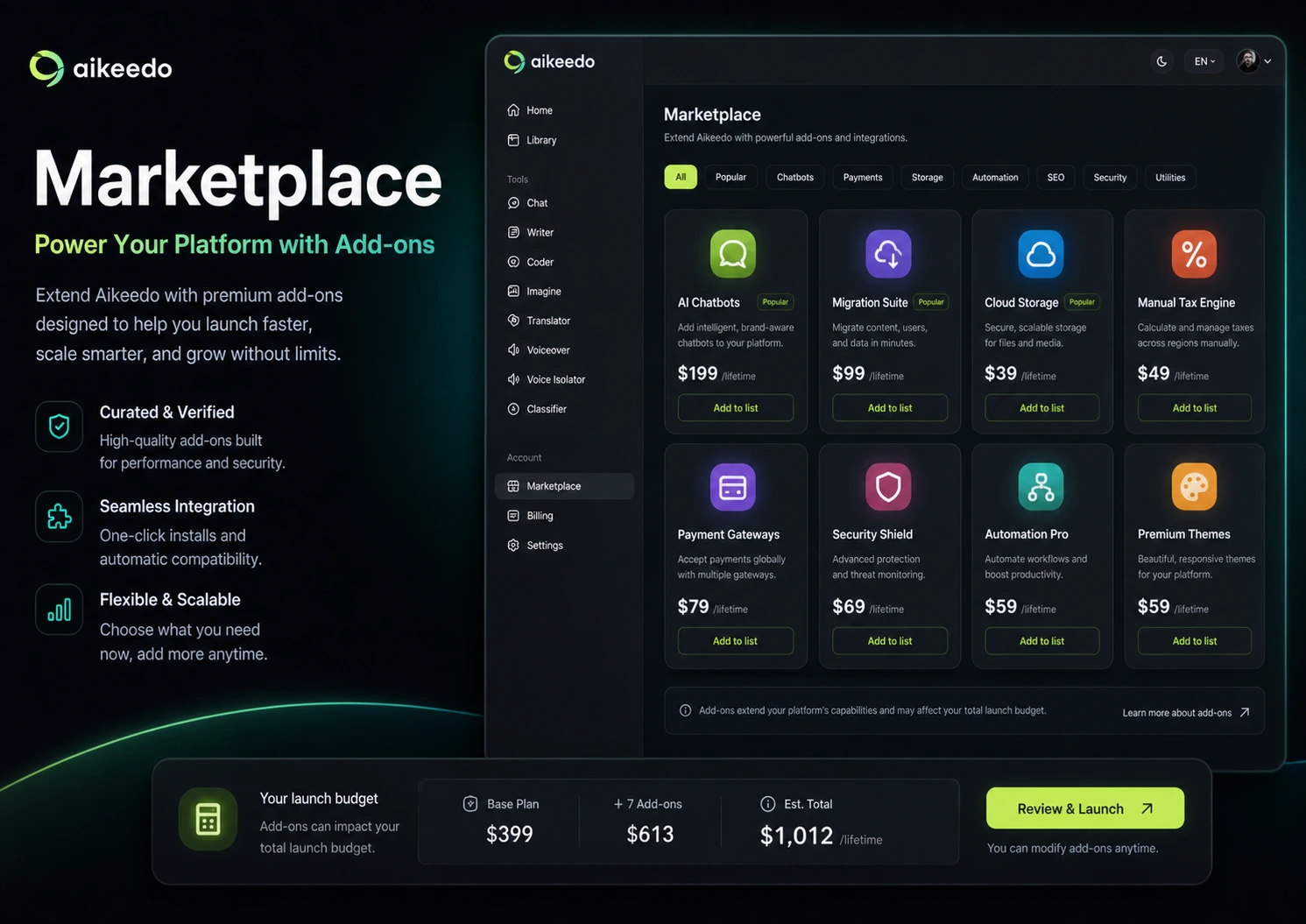This screenshot has width=1306, height=924.
Task: Open the Chat tool
Action: pos(528,203)
